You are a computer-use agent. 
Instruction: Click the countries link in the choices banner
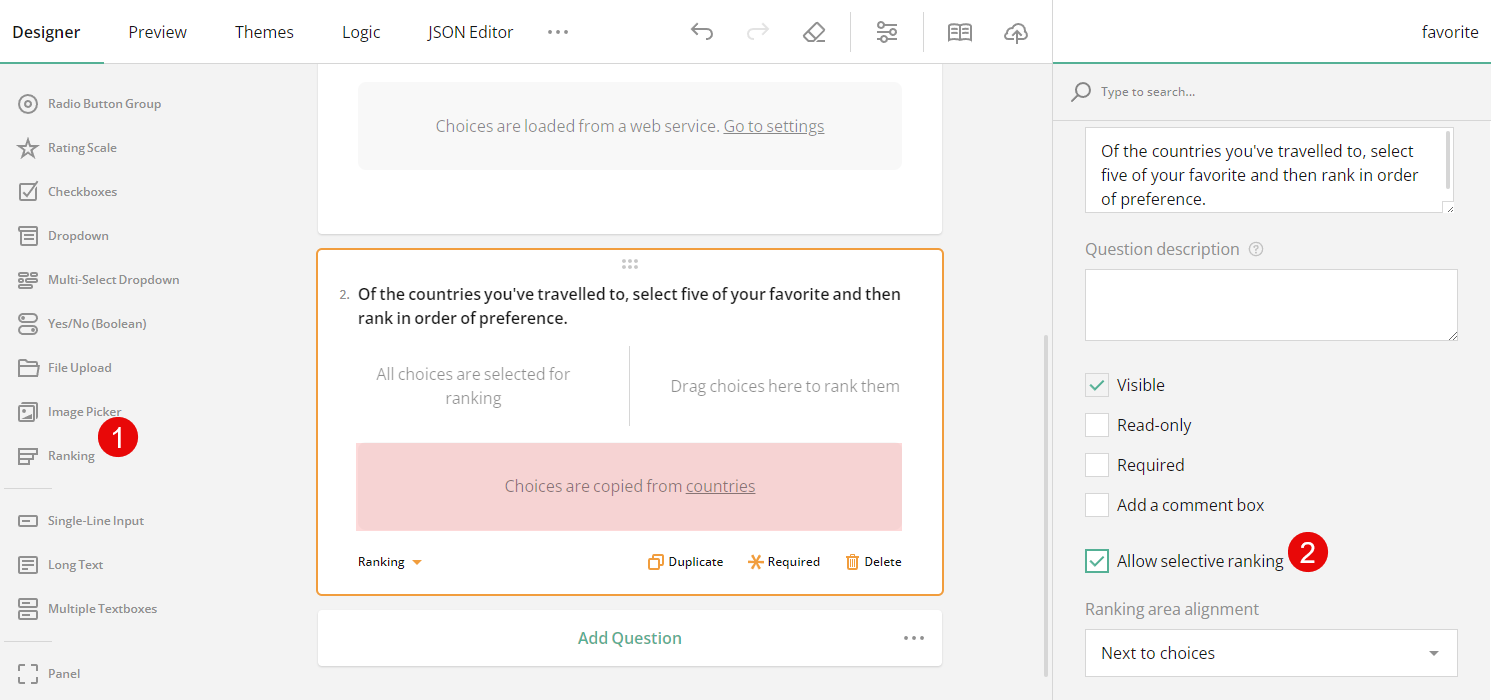click(720, 487)
